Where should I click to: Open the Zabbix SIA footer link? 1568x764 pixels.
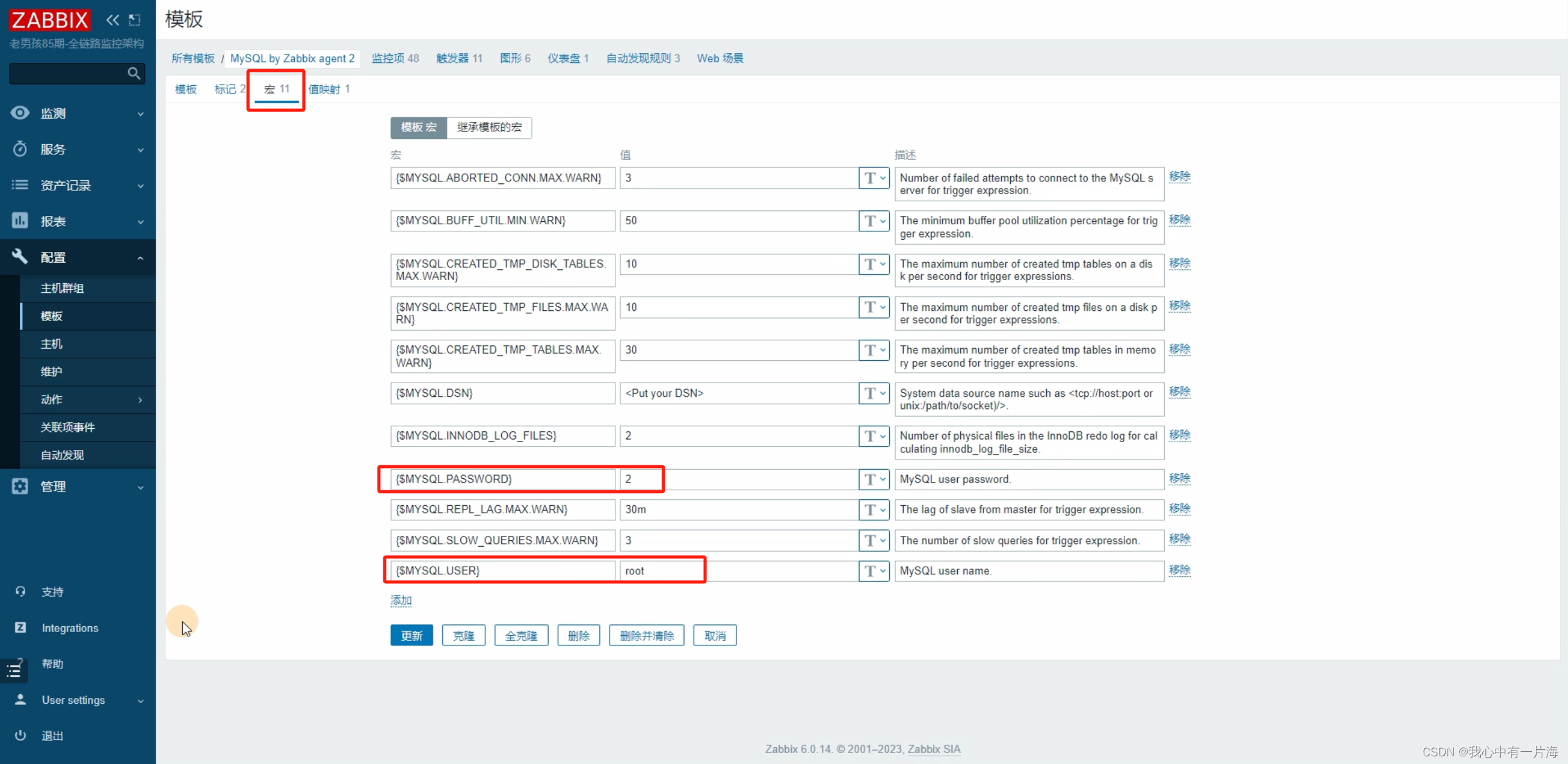(x=934, y=749)
